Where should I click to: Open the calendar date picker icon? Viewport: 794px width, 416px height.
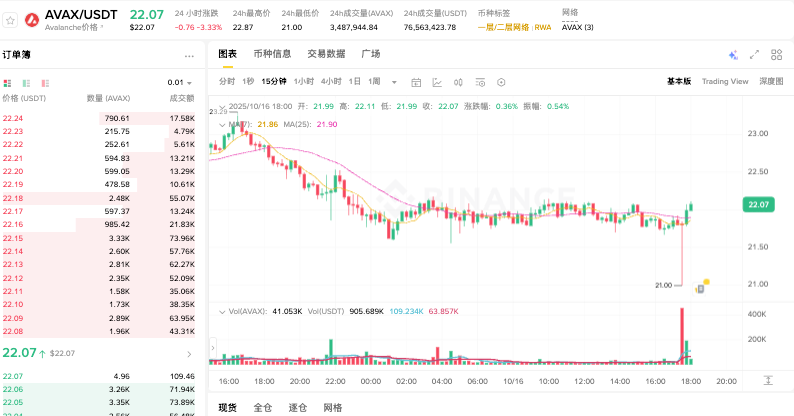tap(416, 82)
